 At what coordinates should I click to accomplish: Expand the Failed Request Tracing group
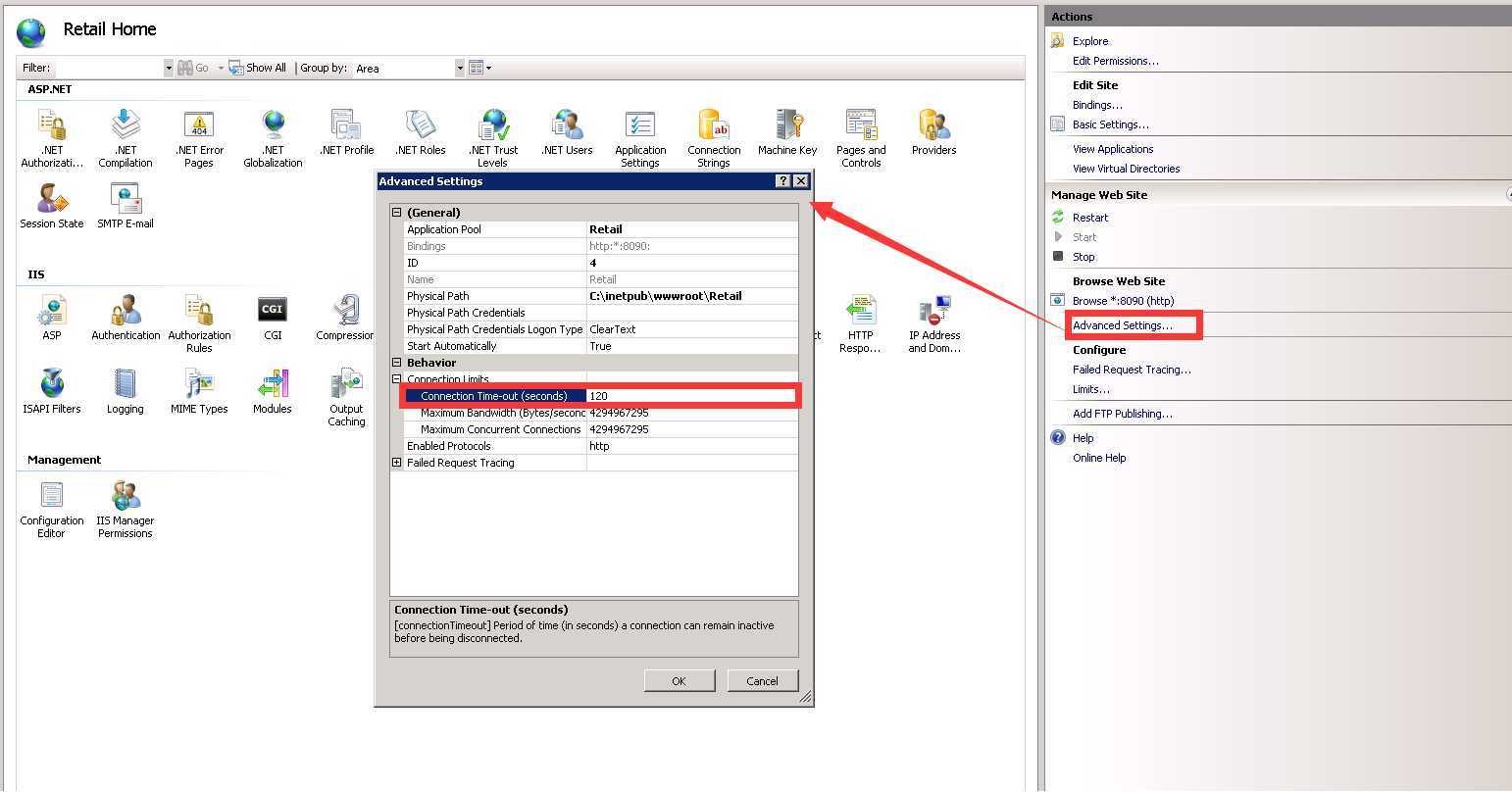pyautogui.click(x=397, y=463)
